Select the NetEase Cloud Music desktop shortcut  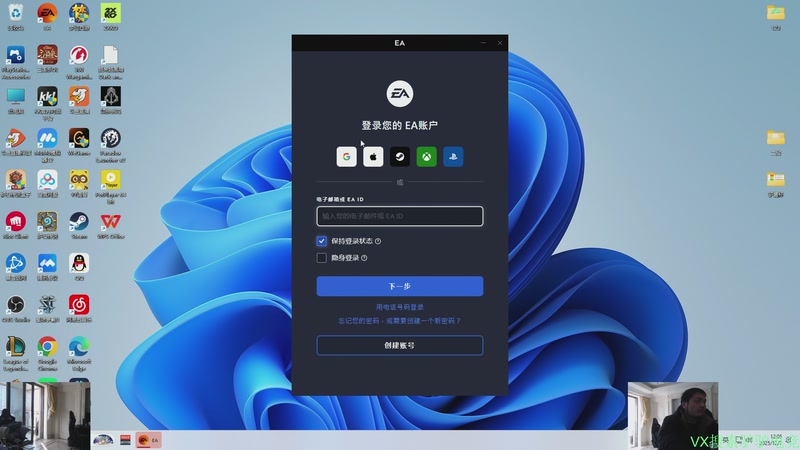[79, 309]
